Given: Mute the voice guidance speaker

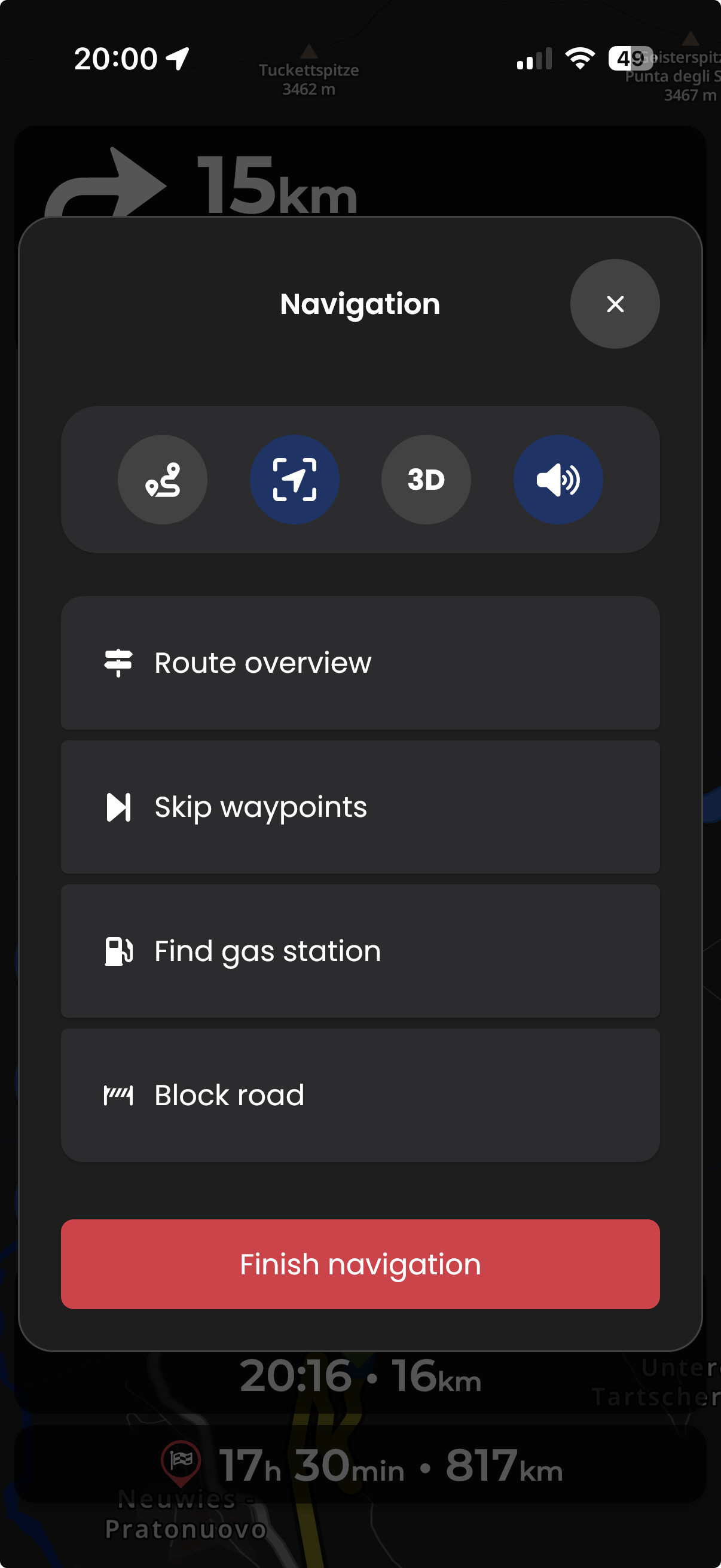Looking at the screenshot, I should tap(558, 480).
